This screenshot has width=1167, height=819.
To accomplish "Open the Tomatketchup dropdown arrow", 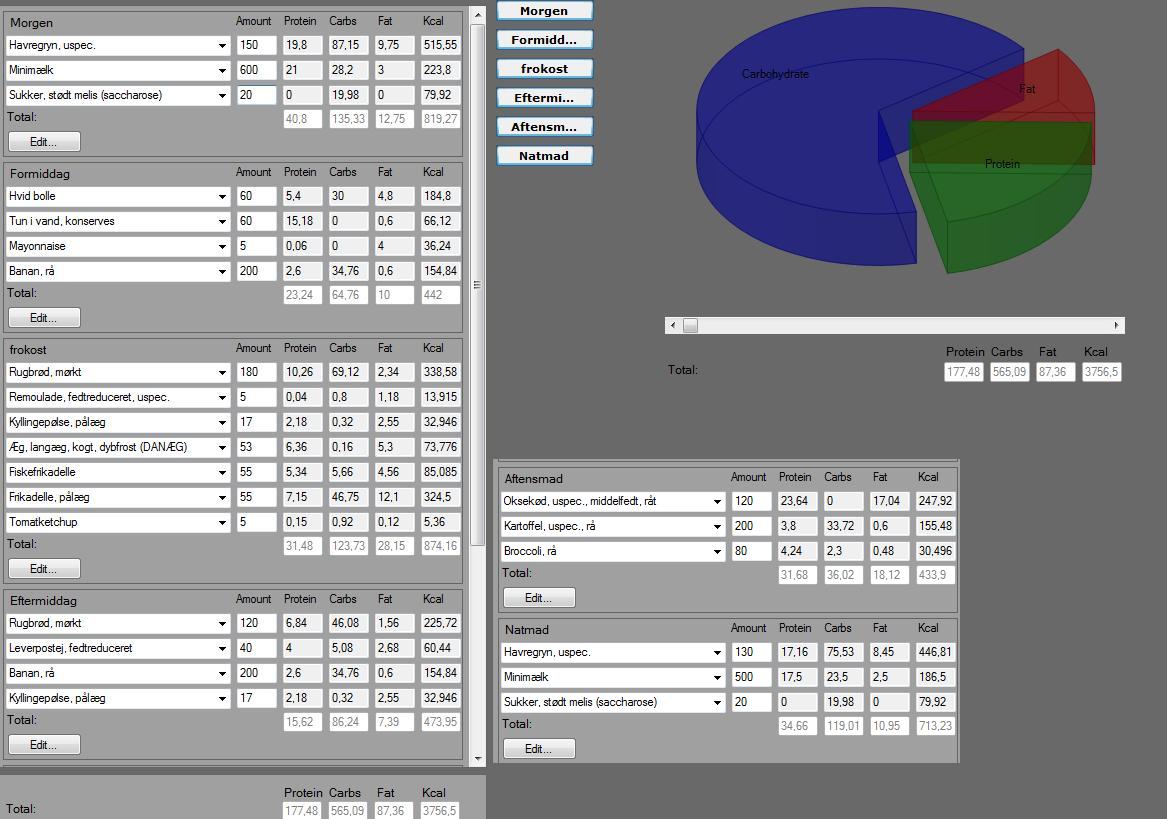I will [x=222, y=523].
